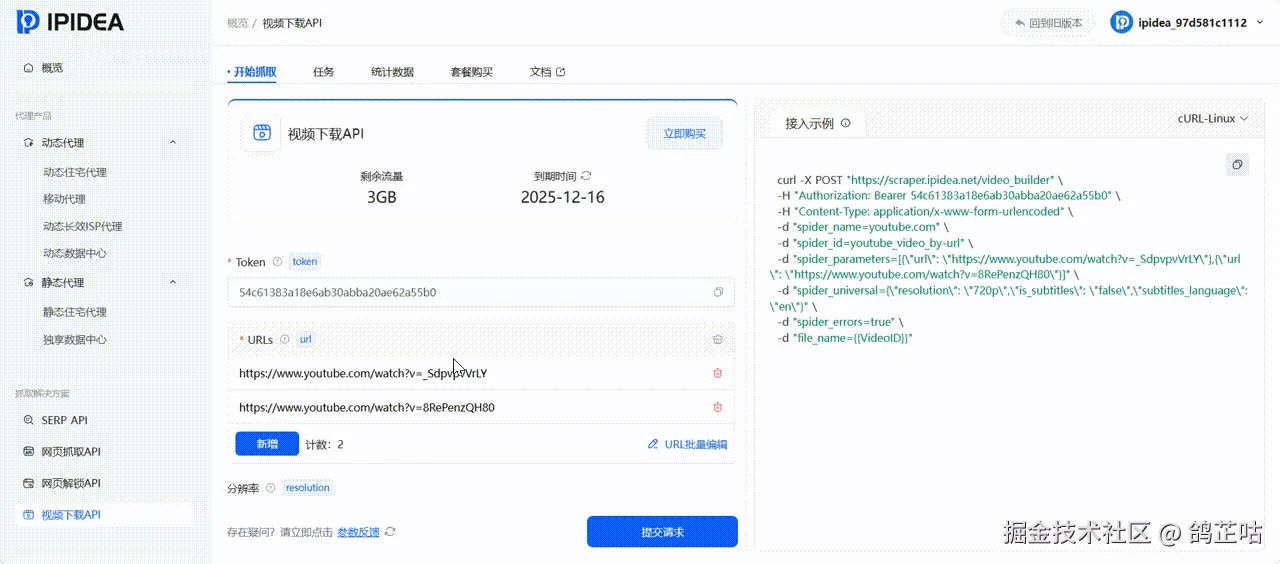Click the 2025-12-16 expiry date
Screen dimensions: 1280x564
563,197
